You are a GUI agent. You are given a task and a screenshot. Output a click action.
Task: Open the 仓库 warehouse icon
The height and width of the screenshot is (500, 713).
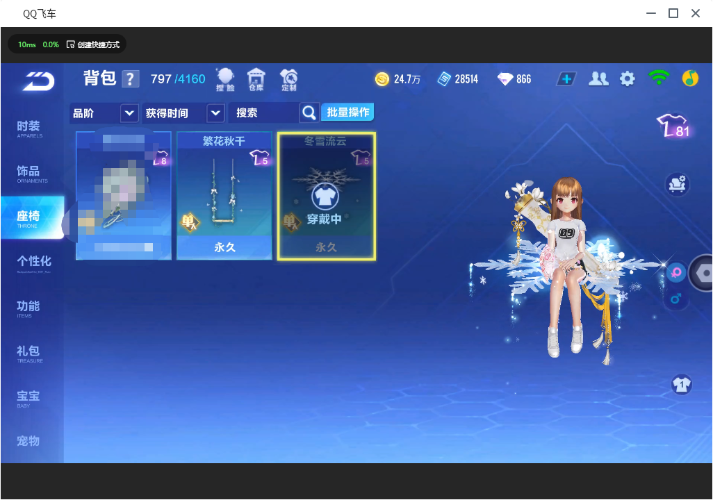coord(256,80)
